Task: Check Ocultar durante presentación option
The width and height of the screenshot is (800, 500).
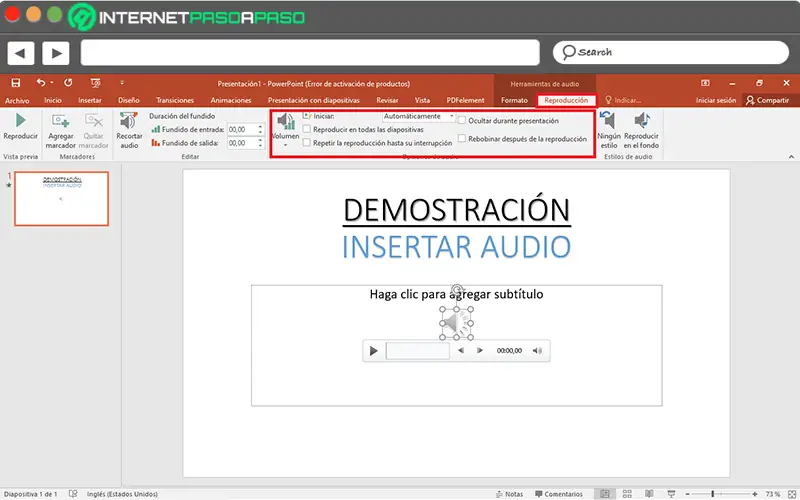Action: click(x=461, y=120)
